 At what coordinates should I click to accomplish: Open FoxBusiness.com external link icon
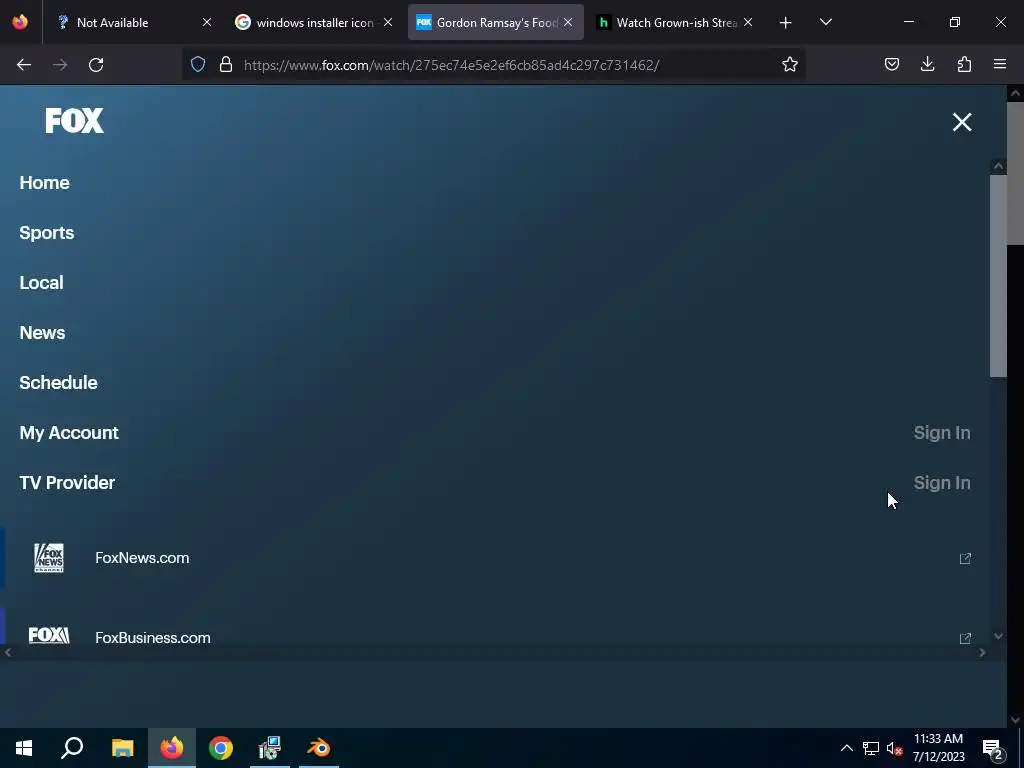(x=965, y=638)
